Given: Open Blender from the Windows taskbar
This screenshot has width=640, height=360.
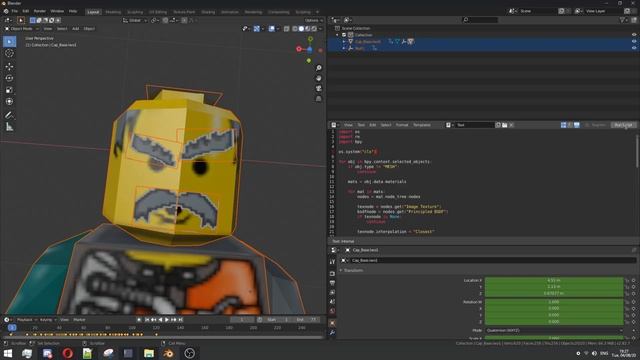Looking at the screenshot, I should point(169,353).
